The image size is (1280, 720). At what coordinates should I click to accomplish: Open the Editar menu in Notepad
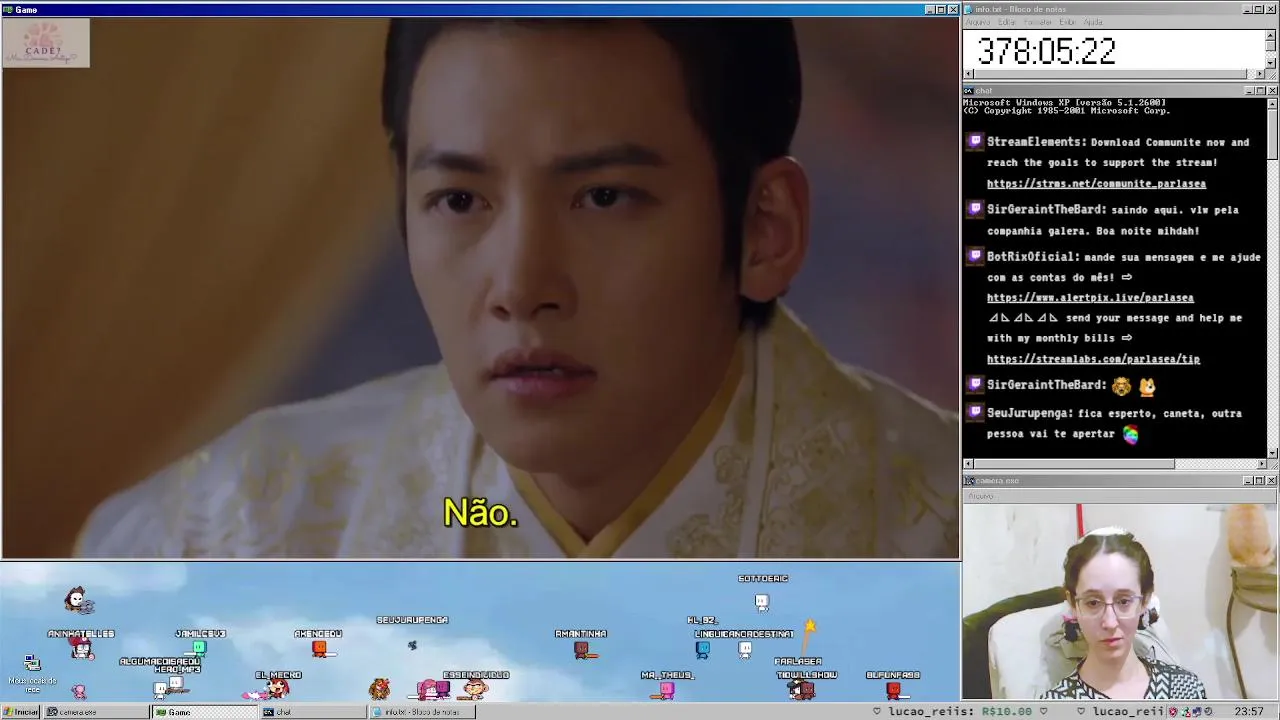(x=1008, y=22)
